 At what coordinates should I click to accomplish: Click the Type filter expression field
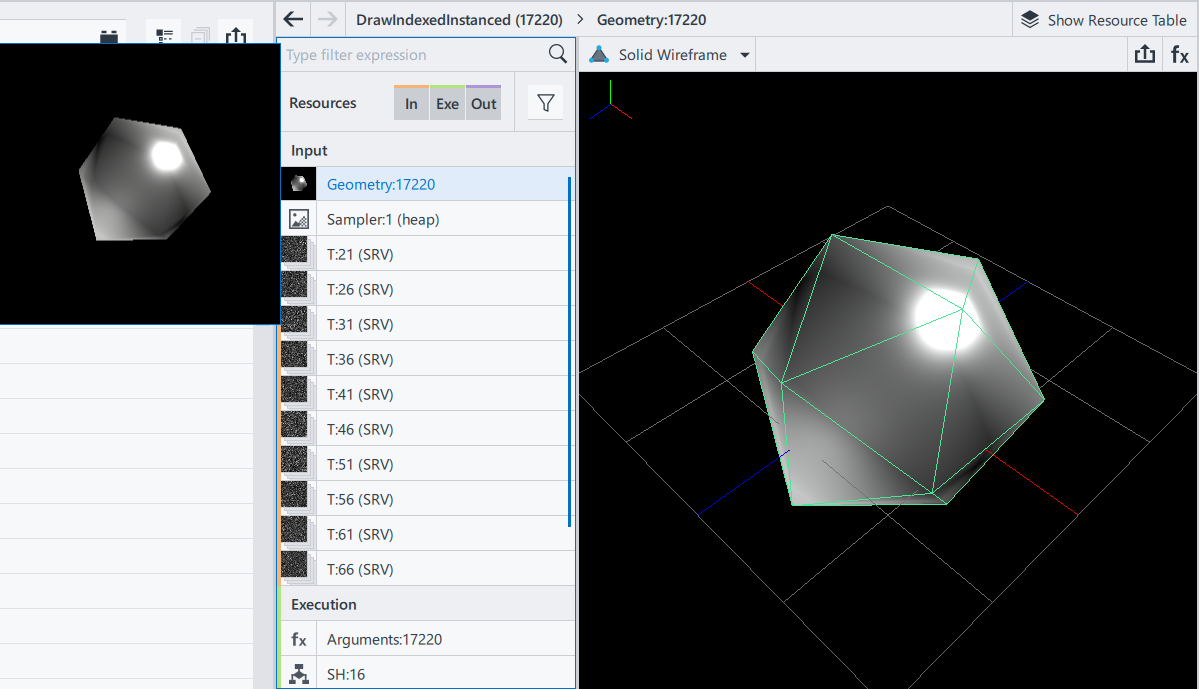click(410, 55)
